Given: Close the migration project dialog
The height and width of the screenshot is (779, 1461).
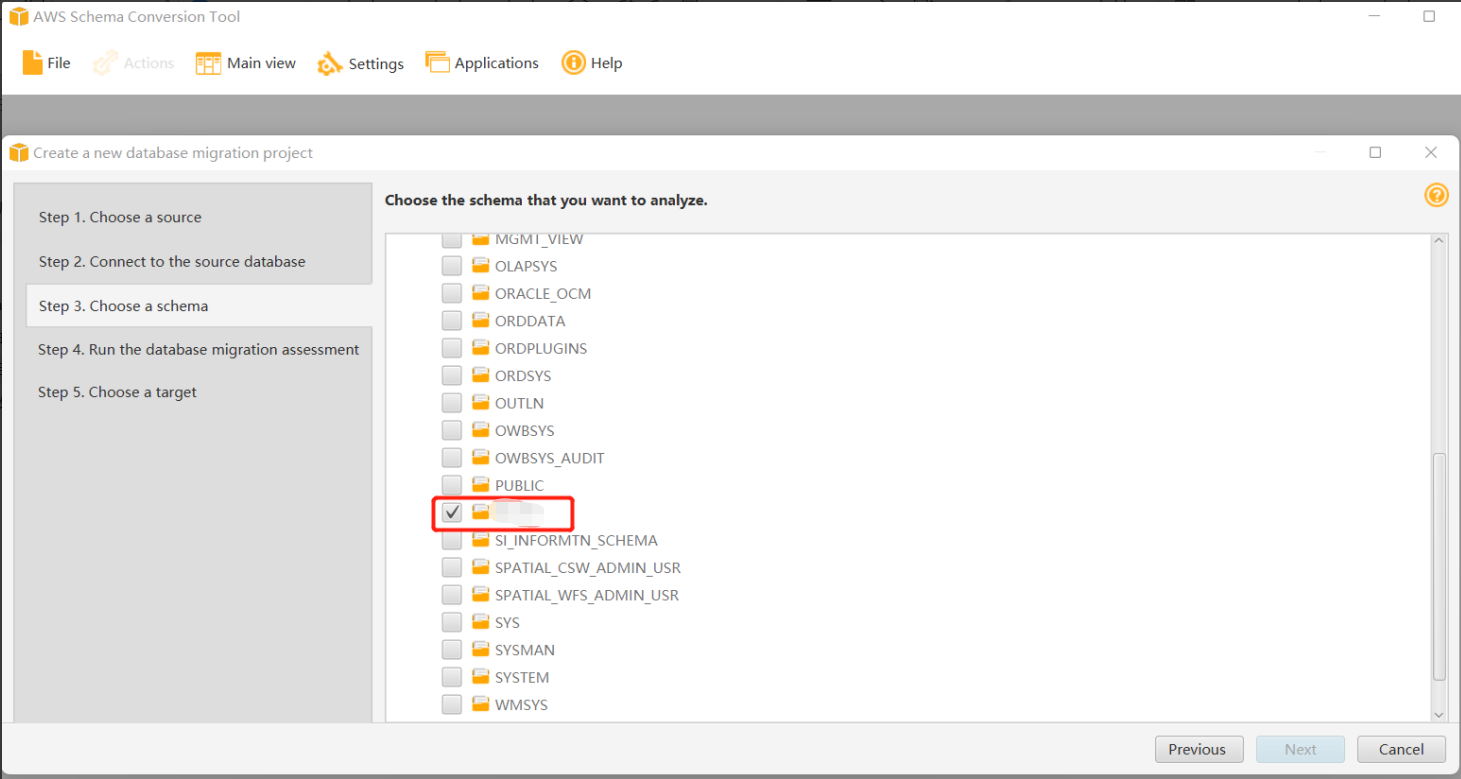Looking at the screenshot, I should pyautogui.click(x=1431, y=152).
